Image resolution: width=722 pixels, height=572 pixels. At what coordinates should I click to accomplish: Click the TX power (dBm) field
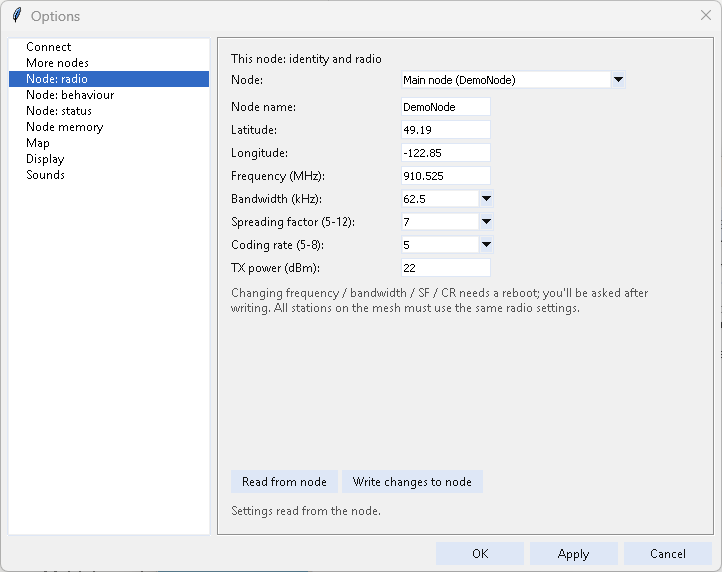pyautogui.click(x=446, y=268)
